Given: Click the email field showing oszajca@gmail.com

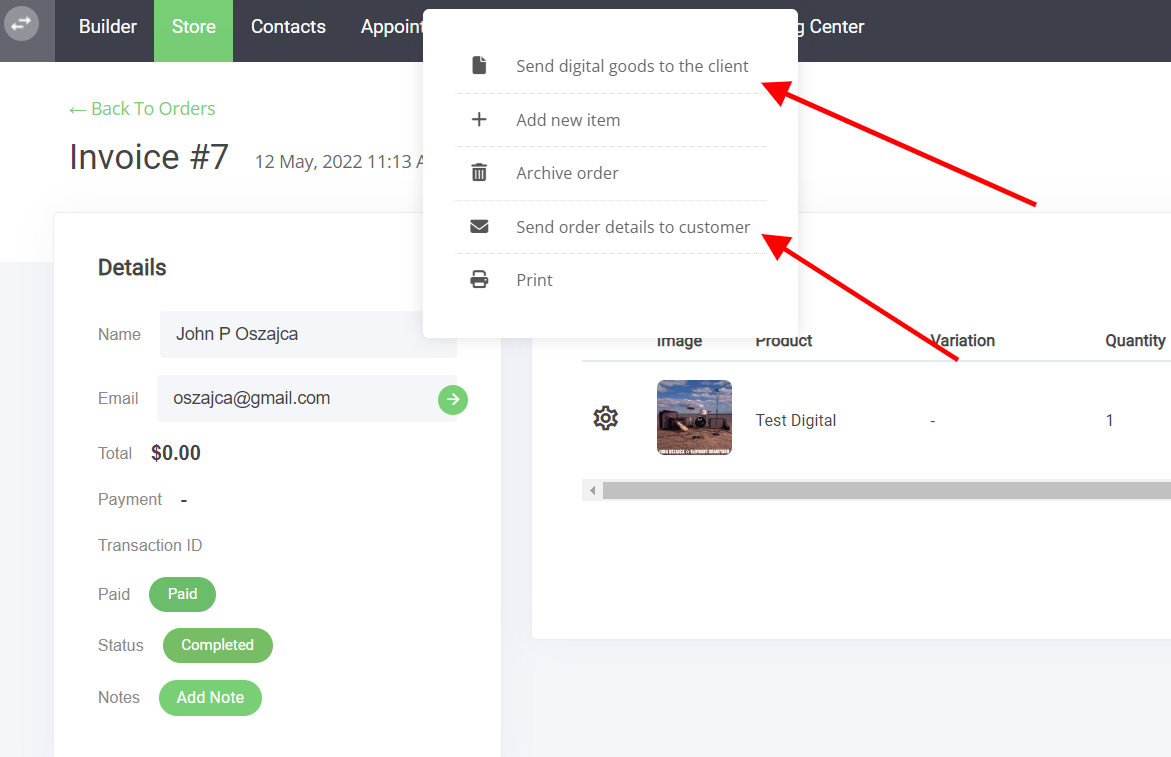Looking at the screenshot, I should click(300, 399).
